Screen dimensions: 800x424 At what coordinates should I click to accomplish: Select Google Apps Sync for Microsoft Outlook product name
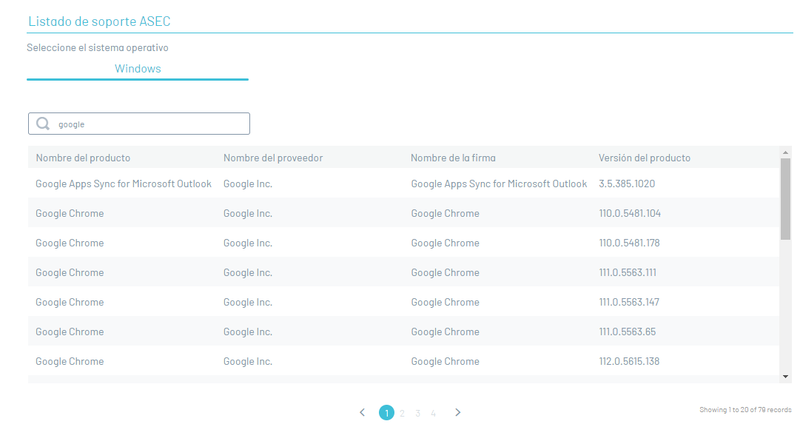(x=123, y=184)
